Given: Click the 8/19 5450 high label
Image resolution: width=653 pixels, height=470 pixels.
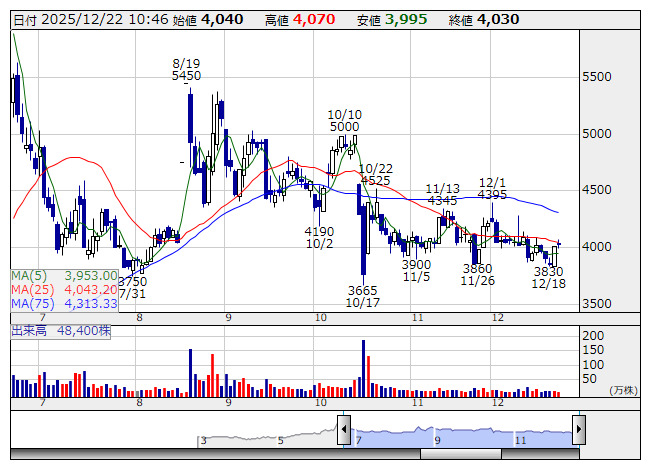Looking at the screenshot, I should click(x=186, y=70).
